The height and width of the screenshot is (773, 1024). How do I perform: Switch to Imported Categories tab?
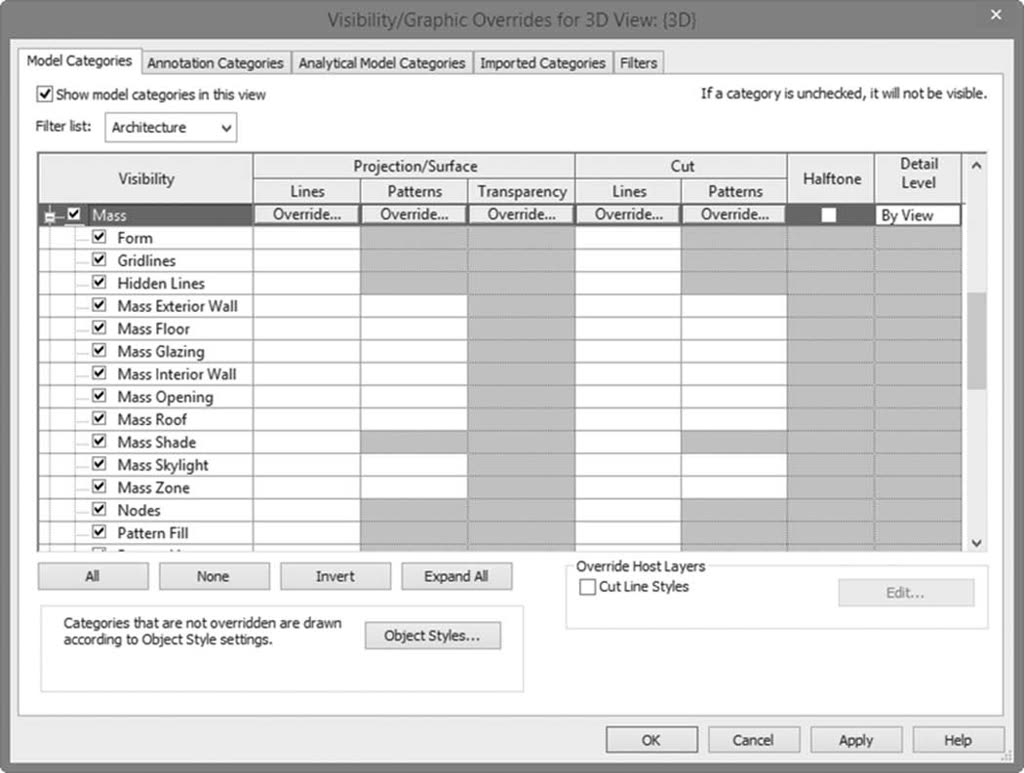543,63
